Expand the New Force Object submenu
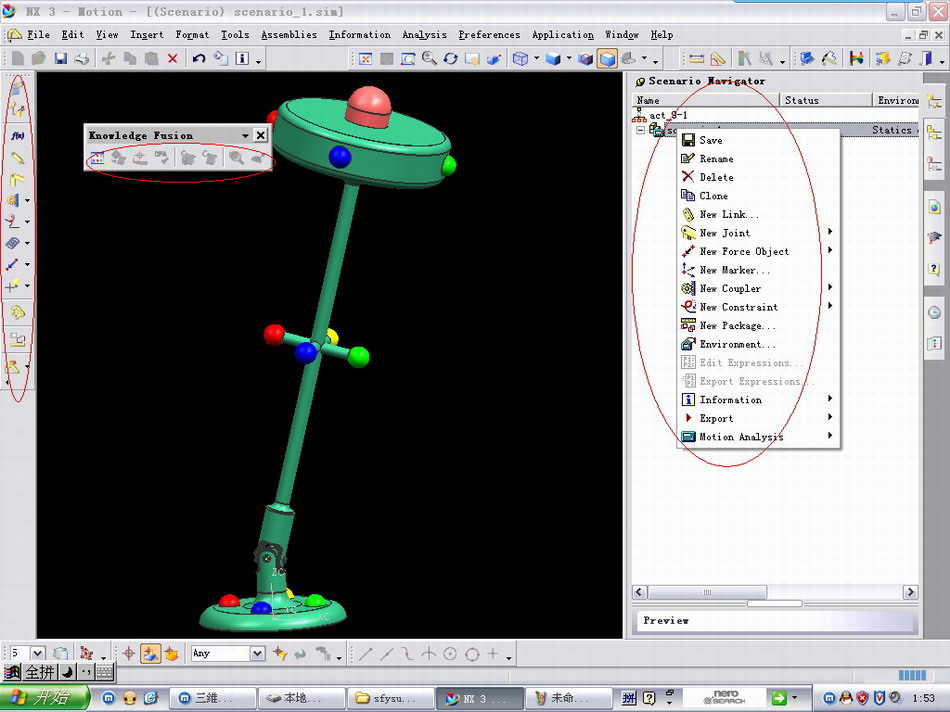This screenshot has width=950, height=712. coord(758,251)
